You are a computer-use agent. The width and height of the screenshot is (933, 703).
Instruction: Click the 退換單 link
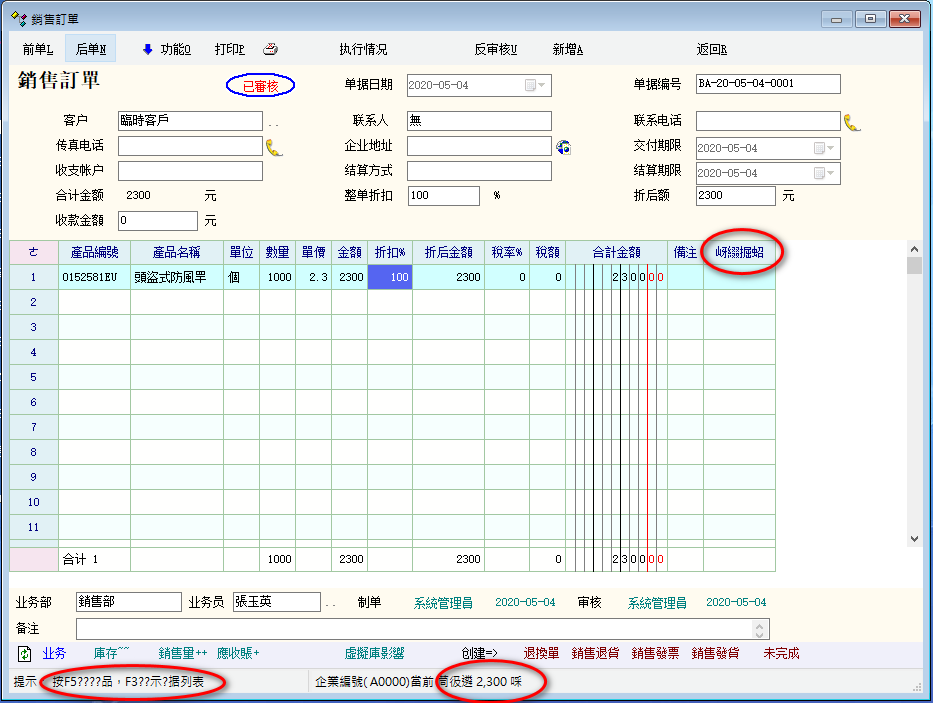tap(540, 654)
